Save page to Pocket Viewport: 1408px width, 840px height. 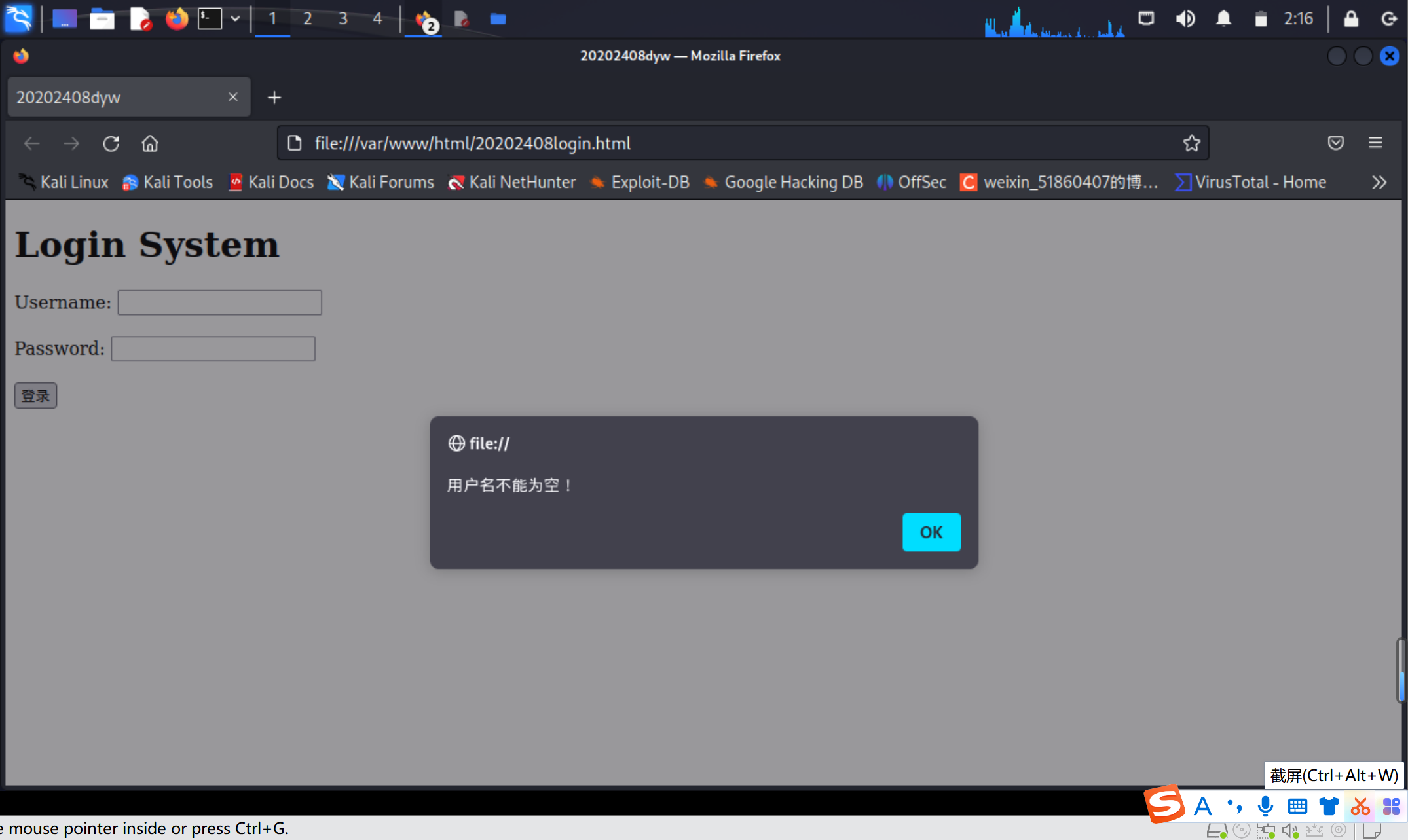coord(1336,143)
